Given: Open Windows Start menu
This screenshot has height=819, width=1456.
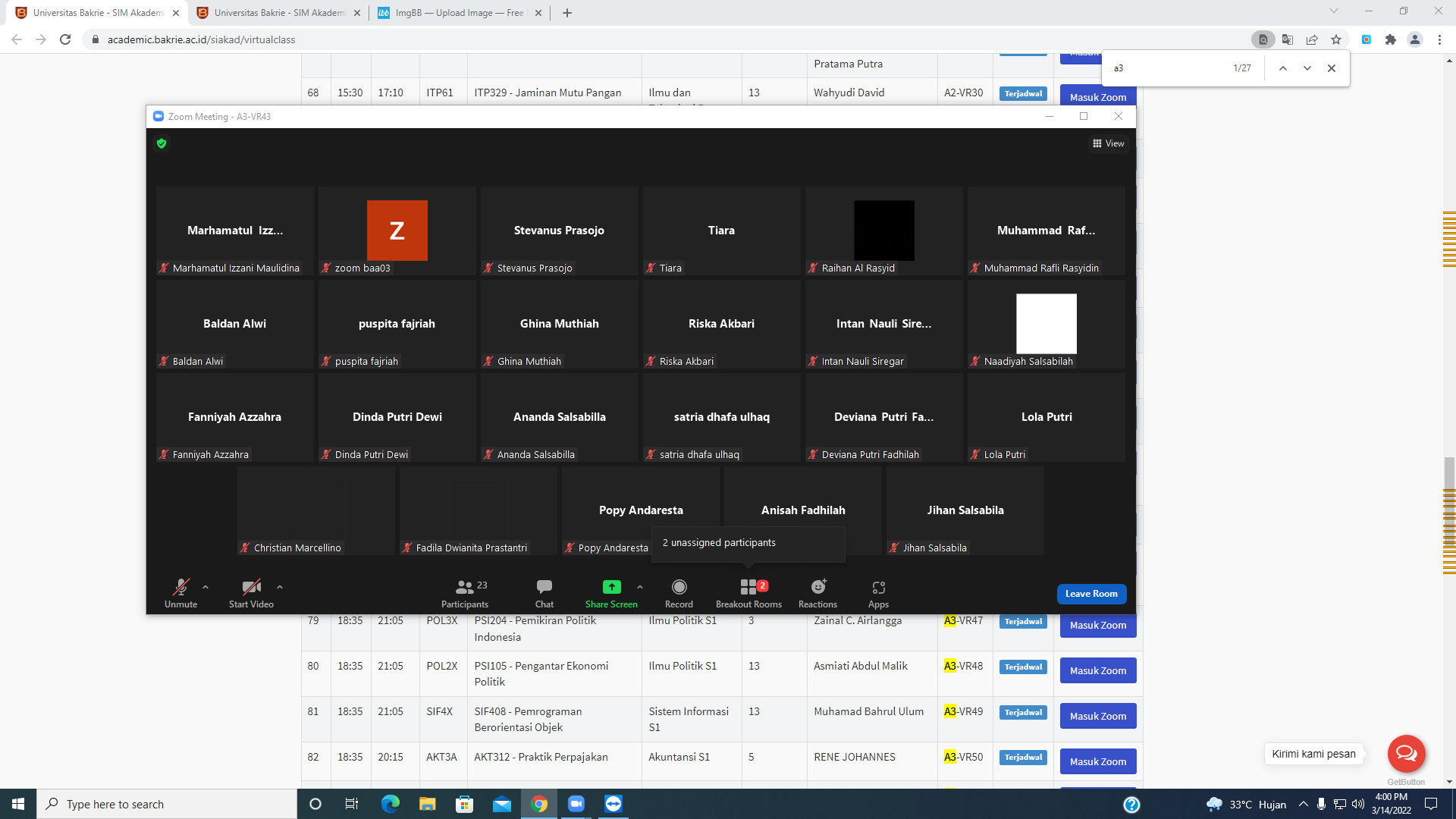Looking at the screenshot, I should click(x=18, y=804).
